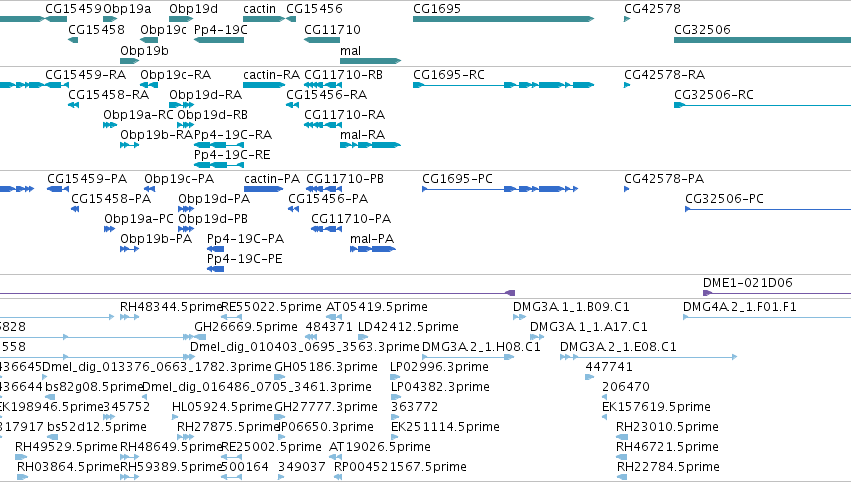Screen dimensions: 851x482
Task: Select EST label GH26669.5prime
Action: coord(246,326)
